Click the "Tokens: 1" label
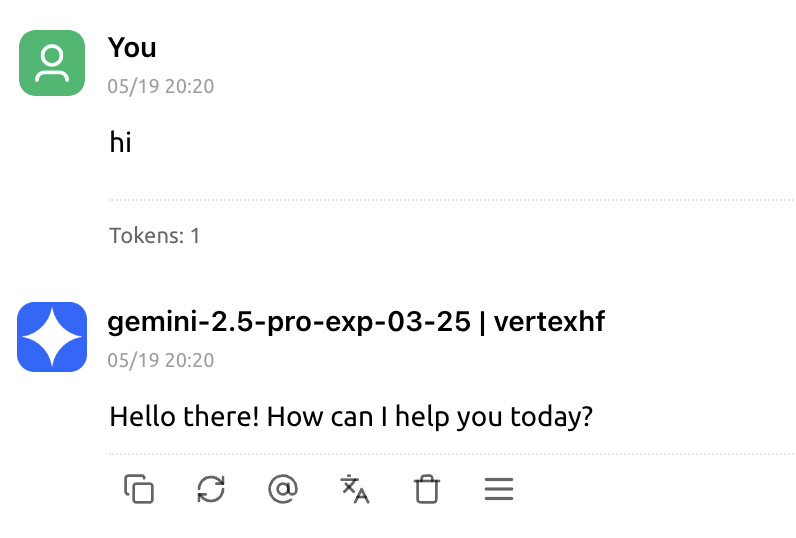 (155, 236)
